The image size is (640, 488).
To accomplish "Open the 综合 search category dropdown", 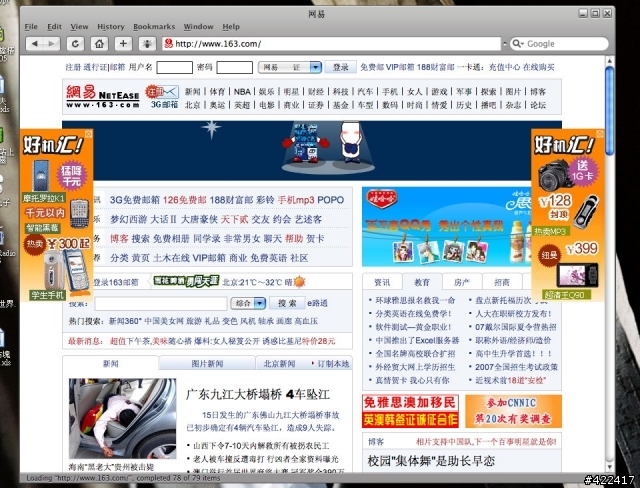I will click(x=248, y=303).
